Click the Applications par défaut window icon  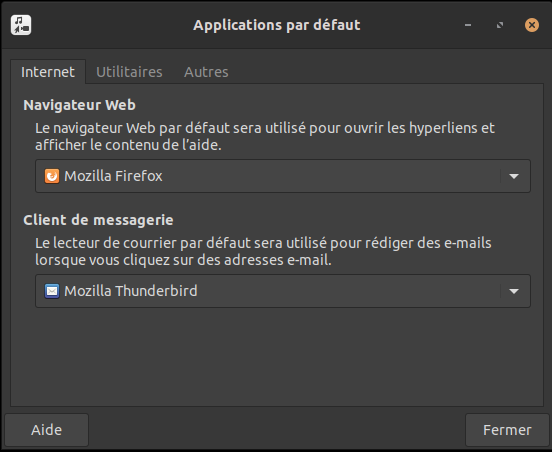21,25
